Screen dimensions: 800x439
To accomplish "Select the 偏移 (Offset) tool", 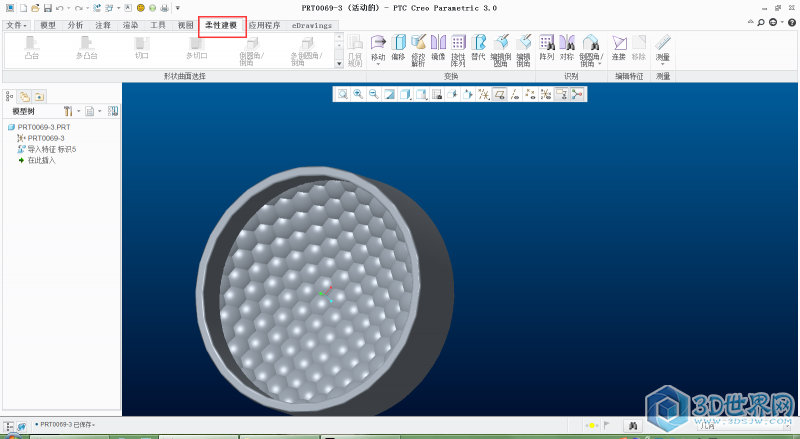I will click(398, 48).
